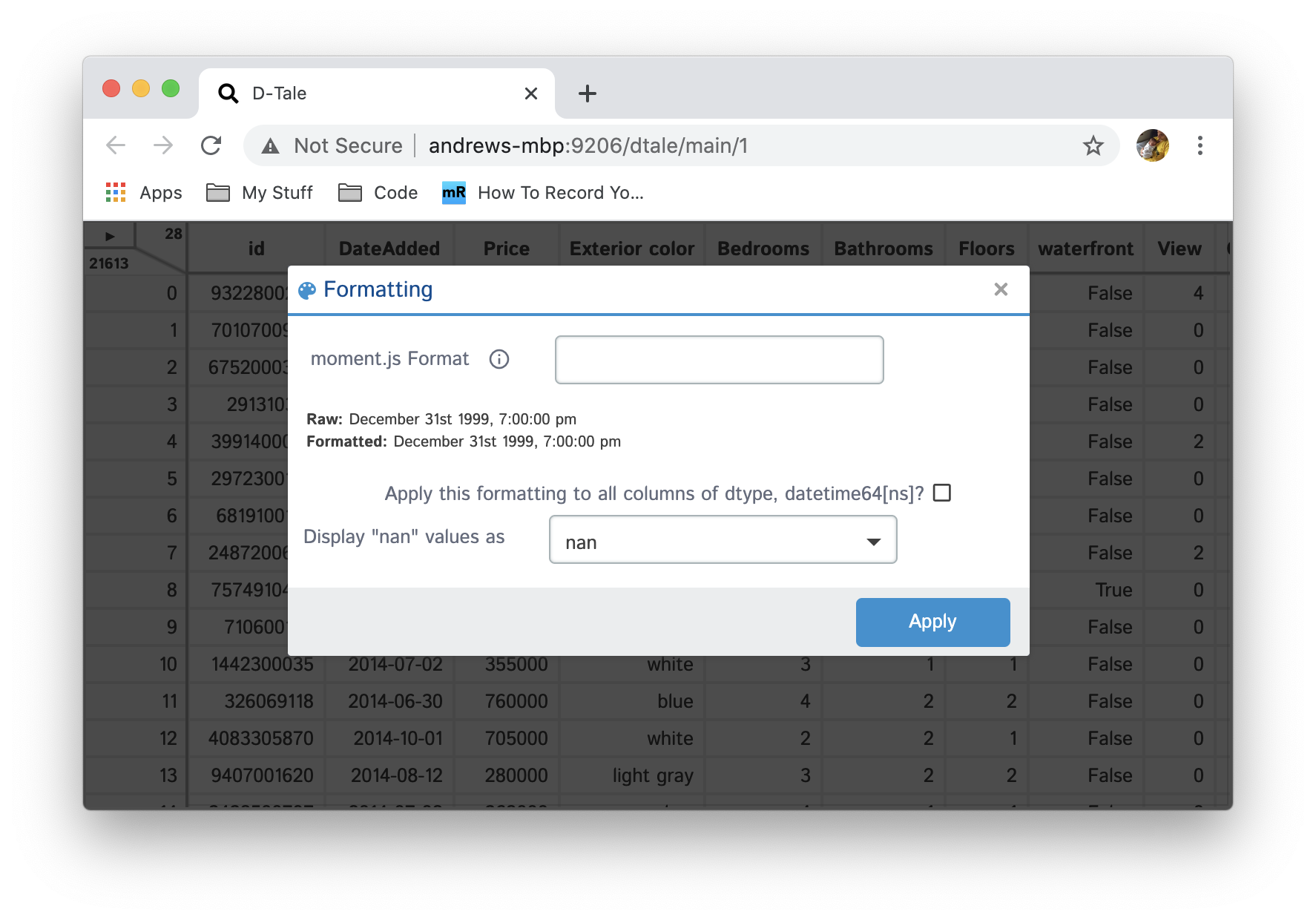Bookmark this page with the star icon
The width and height of the screenshot is (1316, 920).
tap(1093, 145)
